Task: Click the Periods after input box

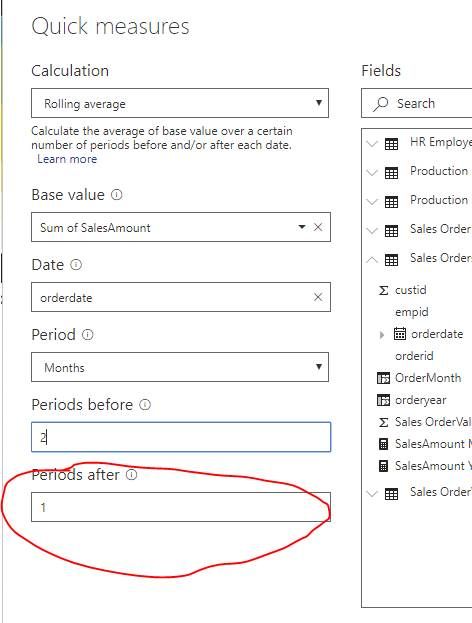Action: pos(181,507)
